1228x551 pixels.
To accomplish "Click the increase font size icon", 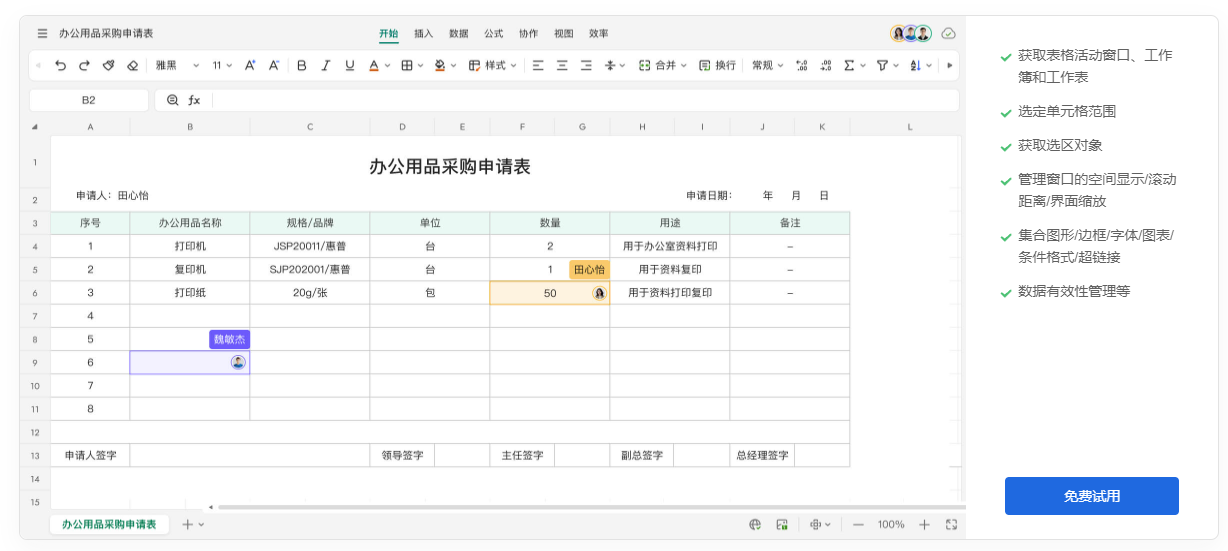I will (250, 65).
